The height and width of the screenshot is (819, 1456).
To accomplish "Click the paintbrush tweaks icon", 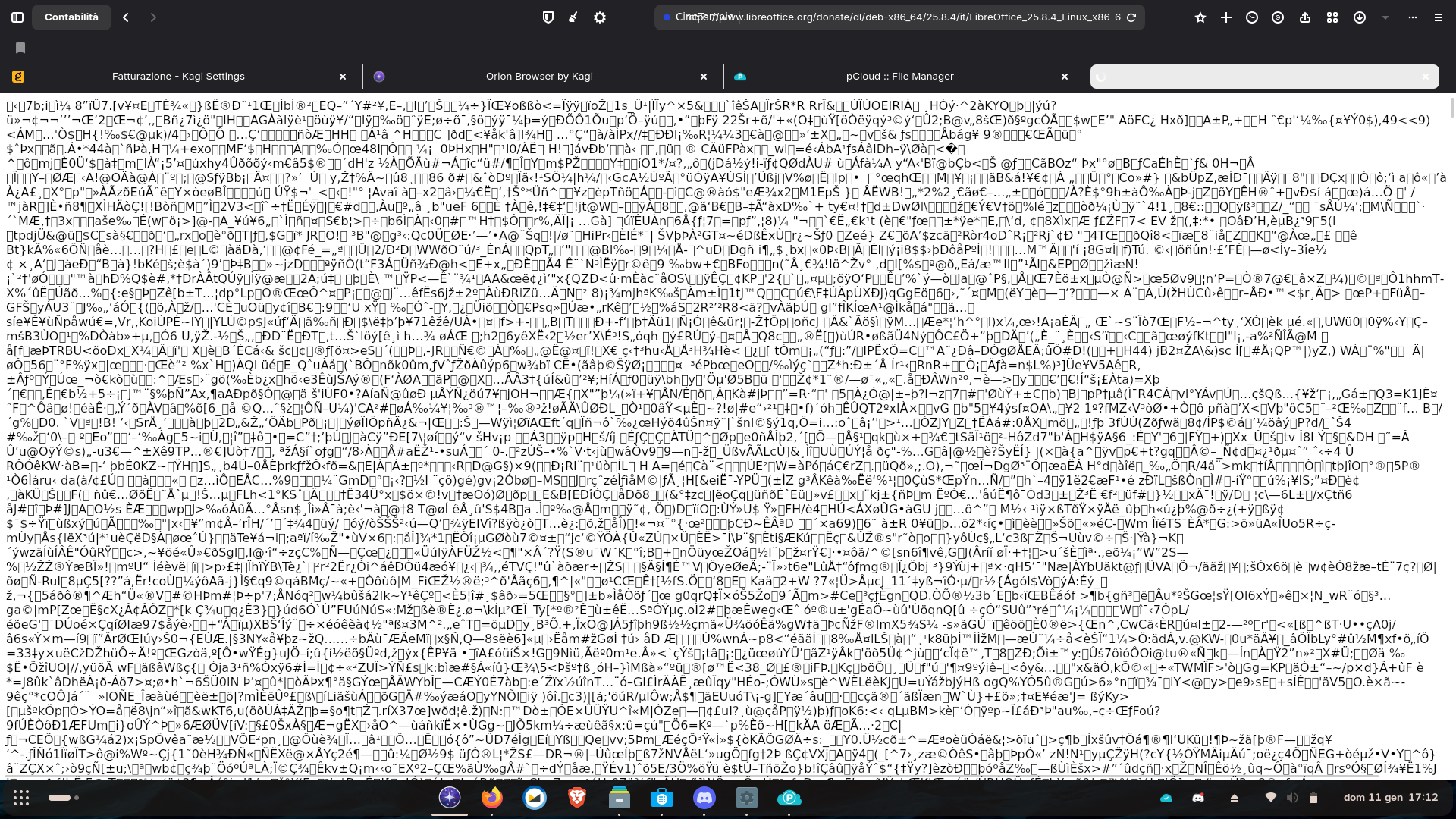I will pyautogui.click(x=573, y=17).
